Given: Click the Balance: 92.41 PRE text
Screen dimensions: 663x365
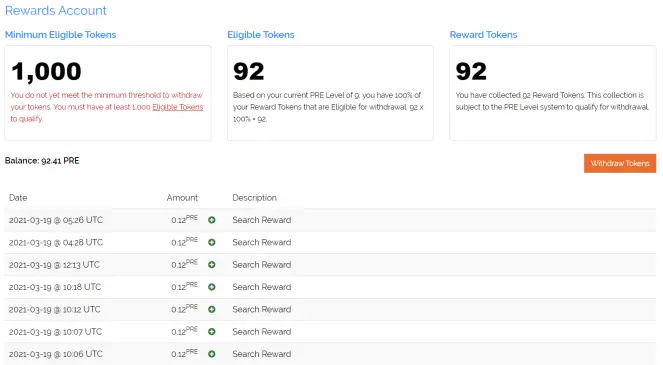Looking at the screenshot, I should (42, 161).
